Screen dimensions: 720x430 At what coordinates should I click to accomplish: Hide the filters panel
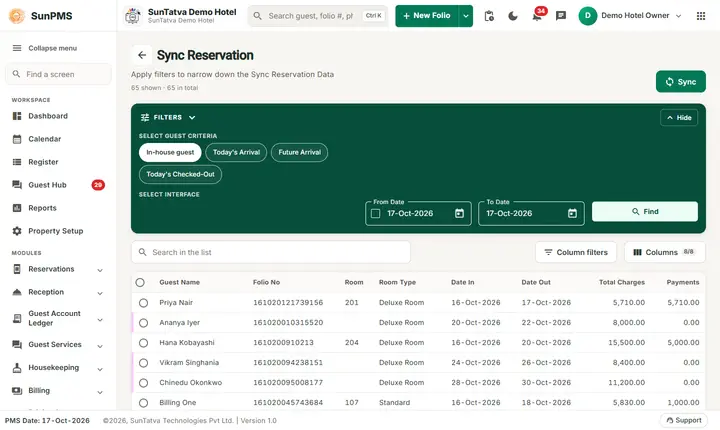pyautogui.click(x=679, y=118)
